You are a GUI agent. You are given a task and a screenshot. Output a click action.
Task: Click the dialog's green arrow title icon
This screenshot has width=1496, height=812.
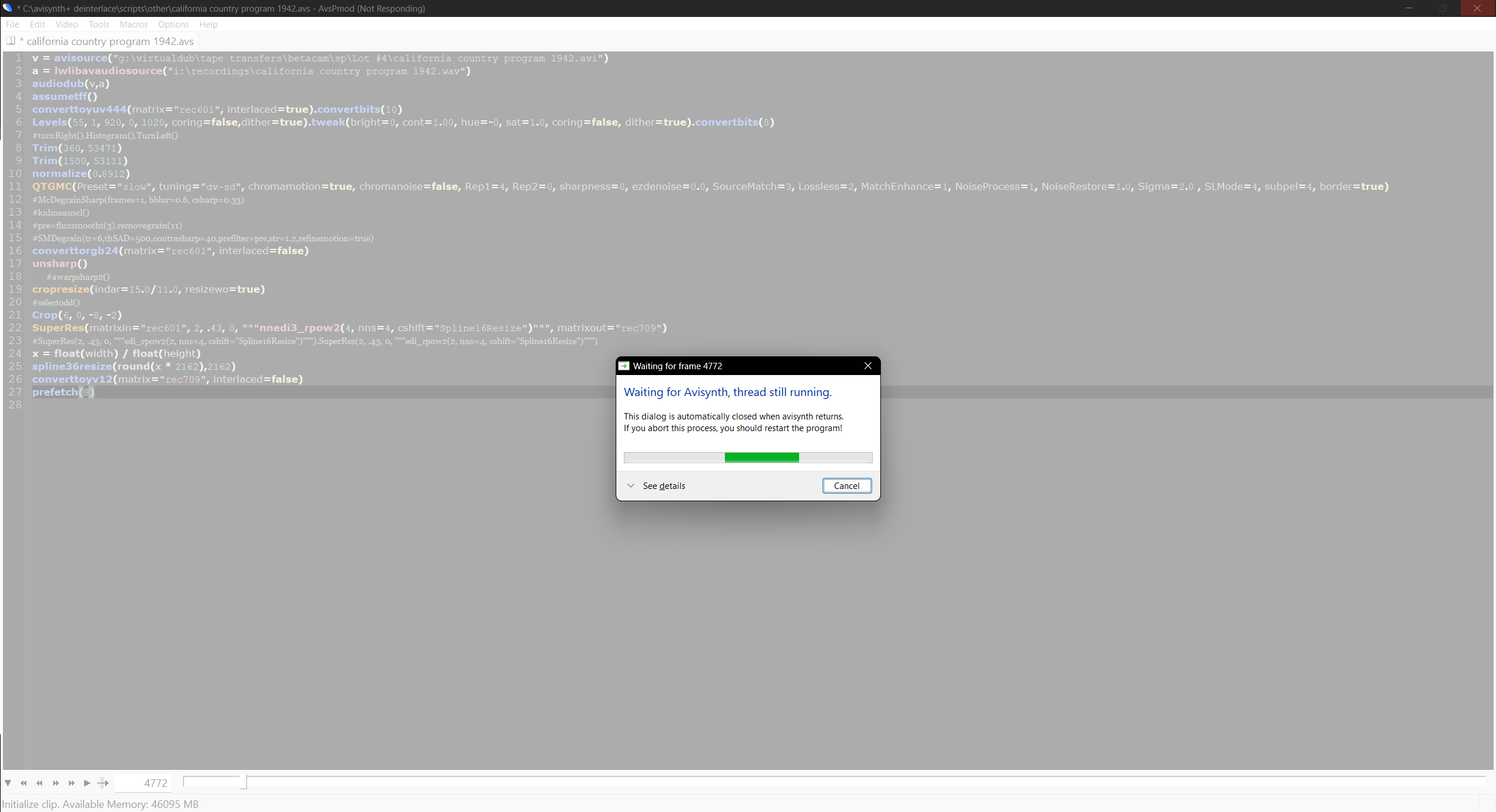coord(624,366)
